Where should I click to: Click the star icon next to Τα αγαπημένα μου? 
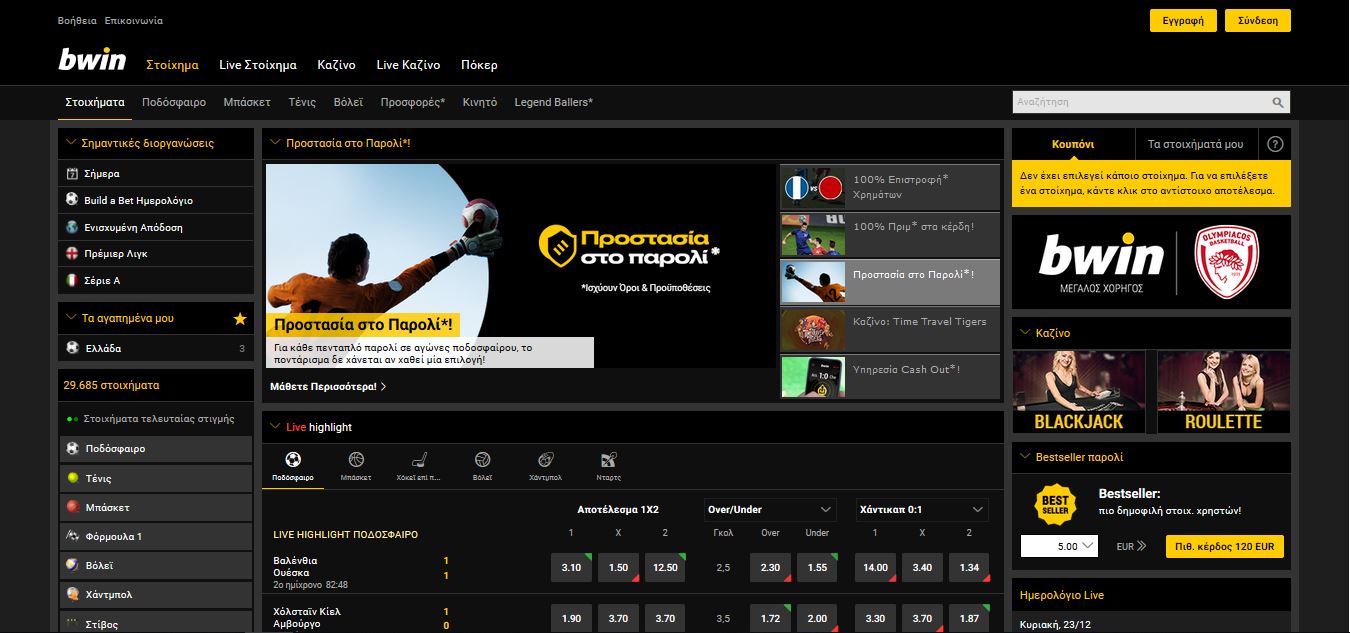click(x=239, y=319)
